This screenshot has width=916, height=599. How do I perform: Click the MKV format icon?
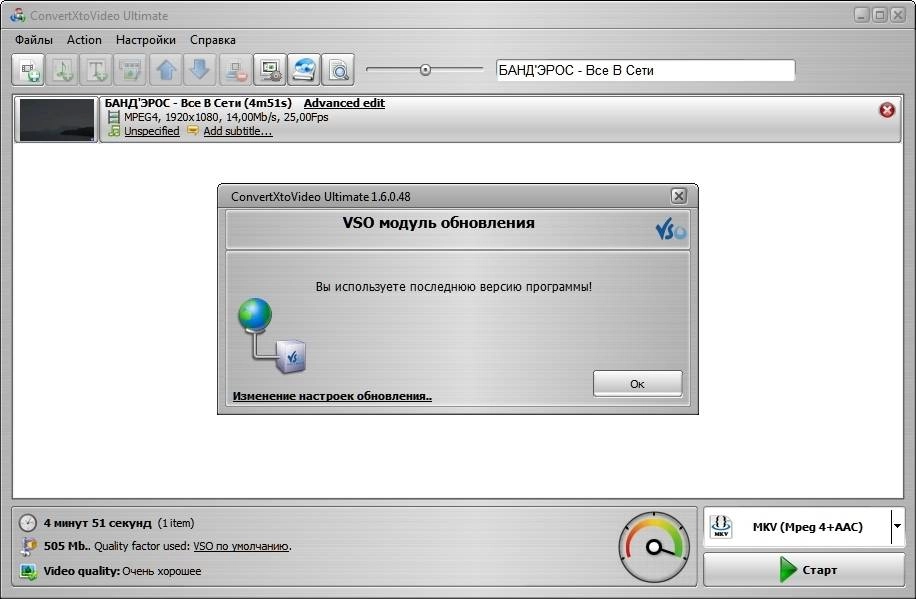pos(721,527)
